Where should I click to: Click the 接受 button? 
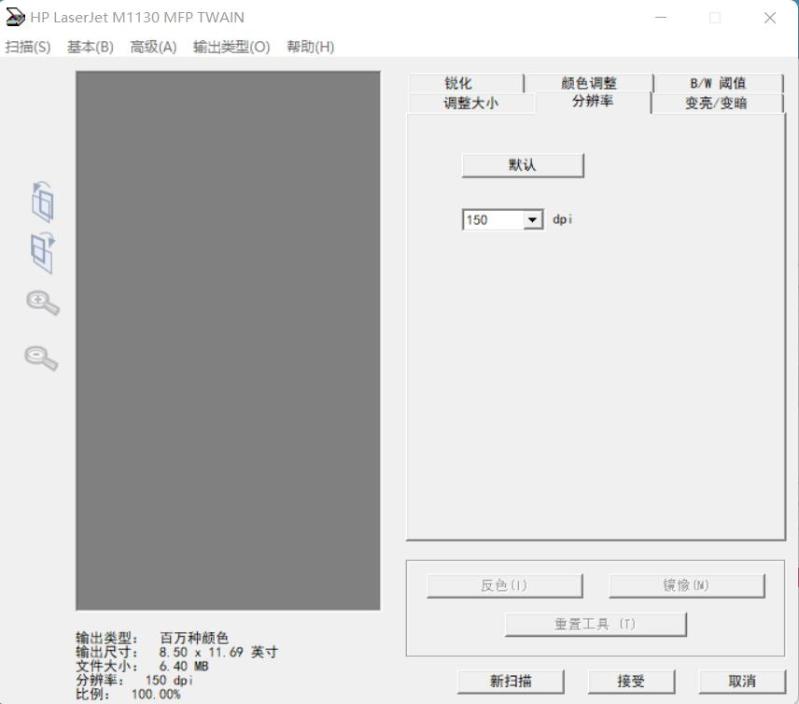pos(631,681)
